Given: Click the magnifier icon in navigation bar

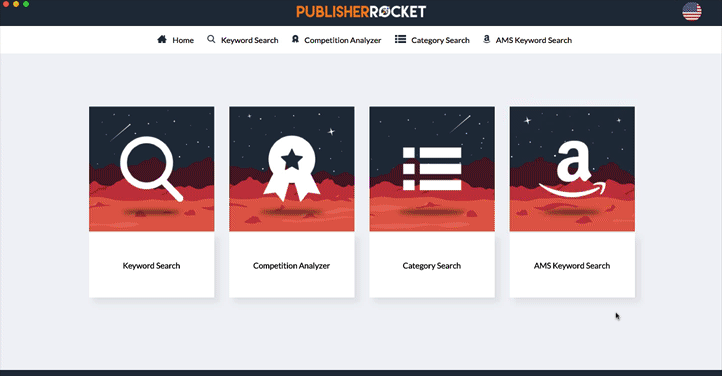Looking at the screenshot, I should pyautogui.click(x=211, y=40).
